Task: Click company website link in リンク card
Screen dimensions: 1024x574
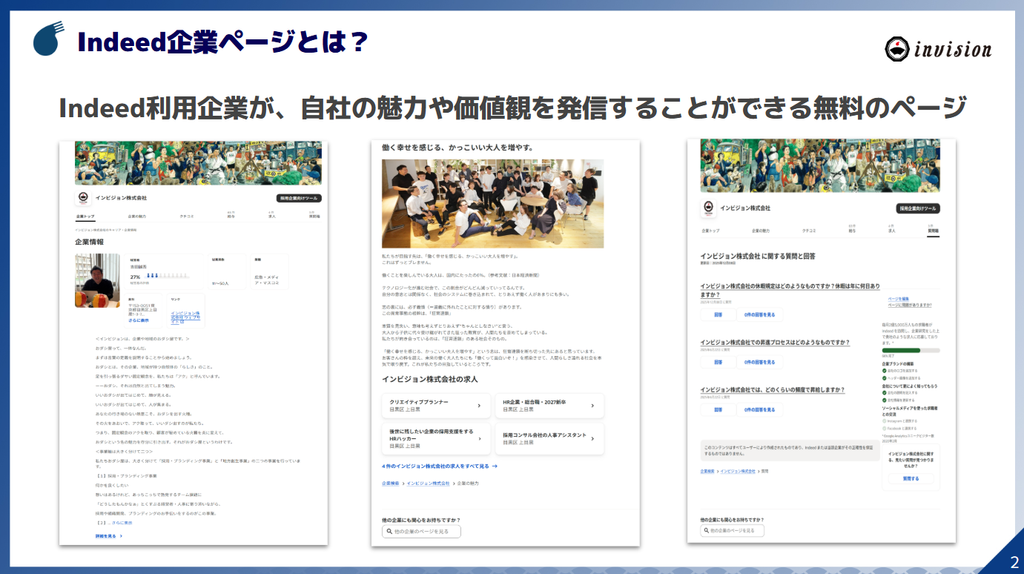Action: coord(185,317)
